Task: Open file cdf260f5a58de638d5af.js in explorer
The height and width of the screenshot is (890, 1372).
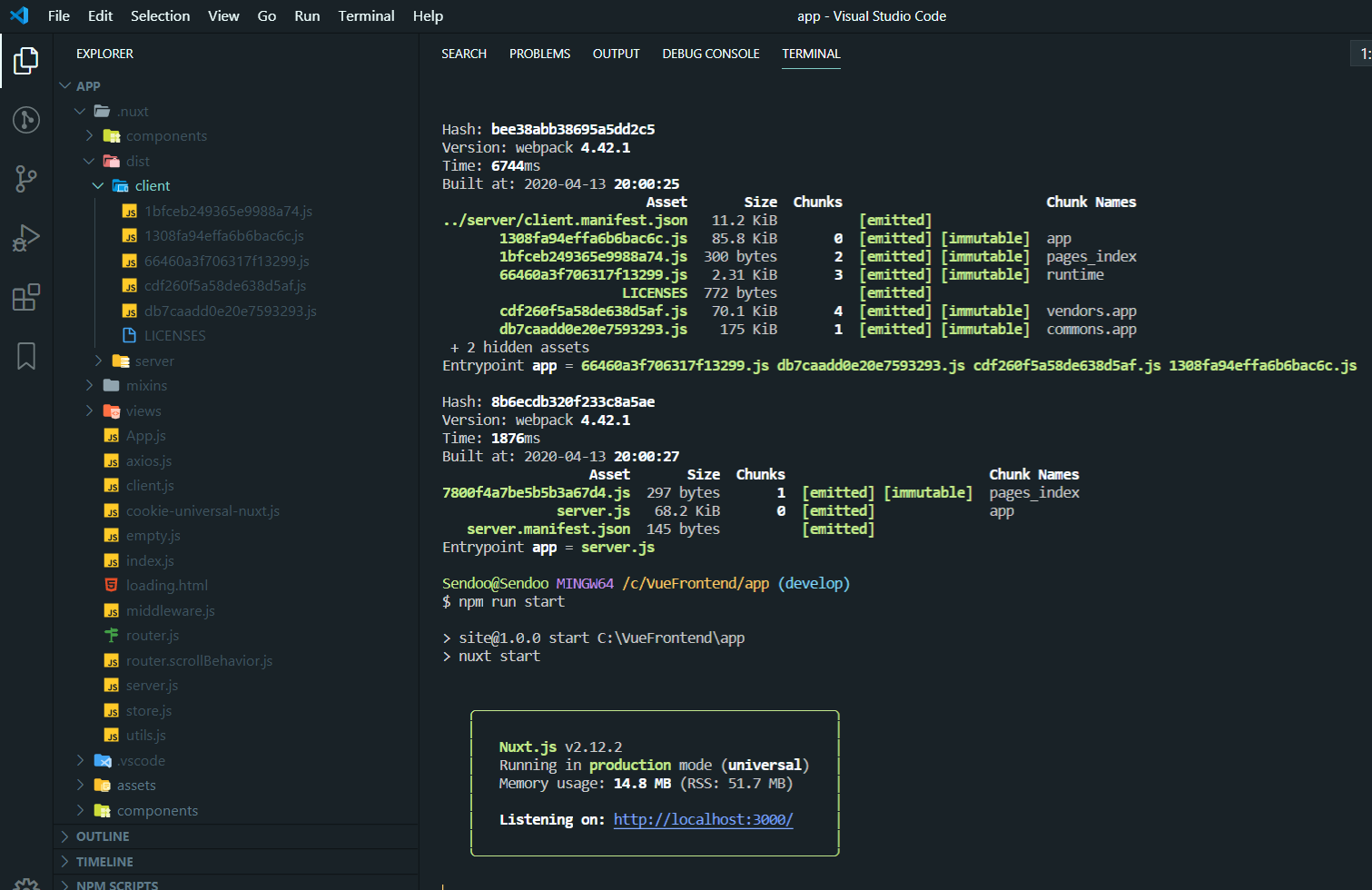Action: click(x=225, y=285)
